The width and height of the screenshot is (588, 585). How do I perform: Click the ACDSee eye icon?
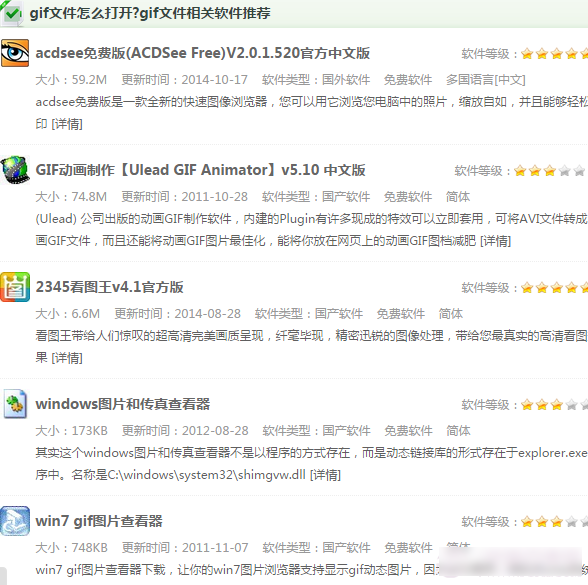(15, 53)
